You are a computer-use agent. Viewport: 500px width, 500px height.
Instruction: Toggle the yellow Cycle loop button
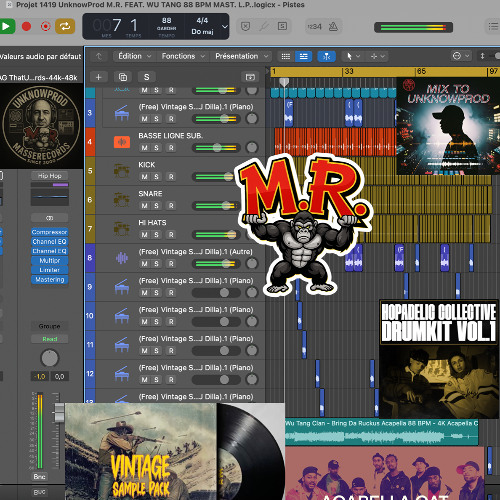65,26
